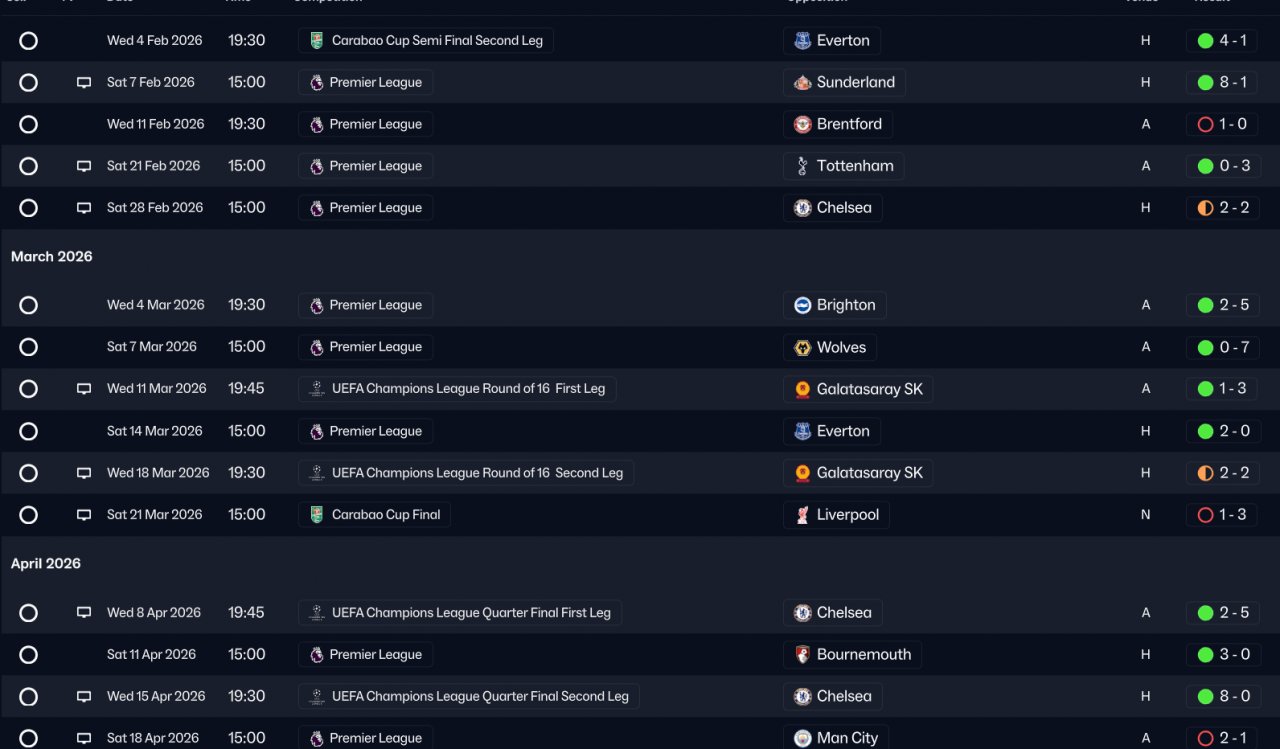Click the Sat 28 Feb 2026 fixture date
Image resolution: width=1280 pixels, height=749 pixels.
click(x=153, y=208)
